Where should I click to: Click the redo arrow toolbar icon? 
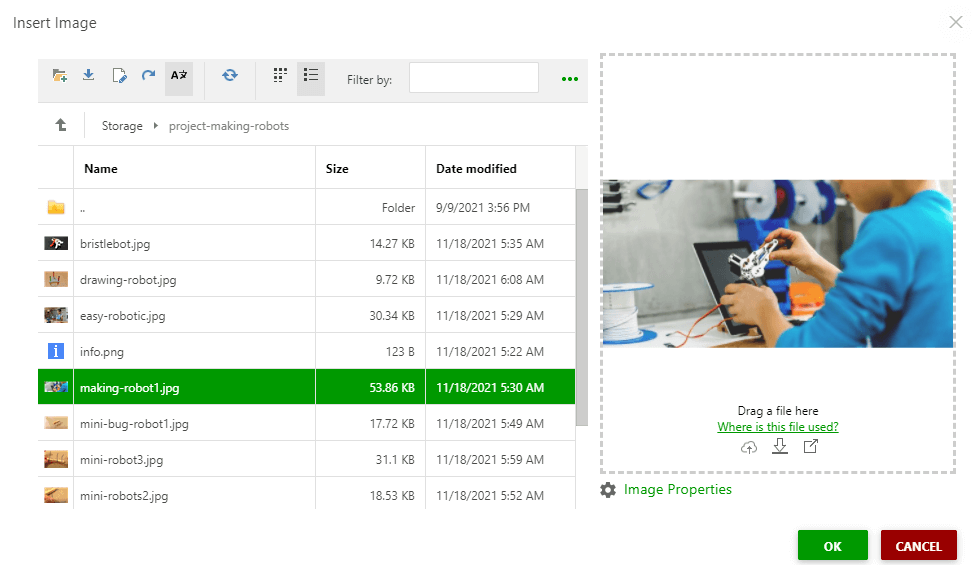tap(148, 76)
